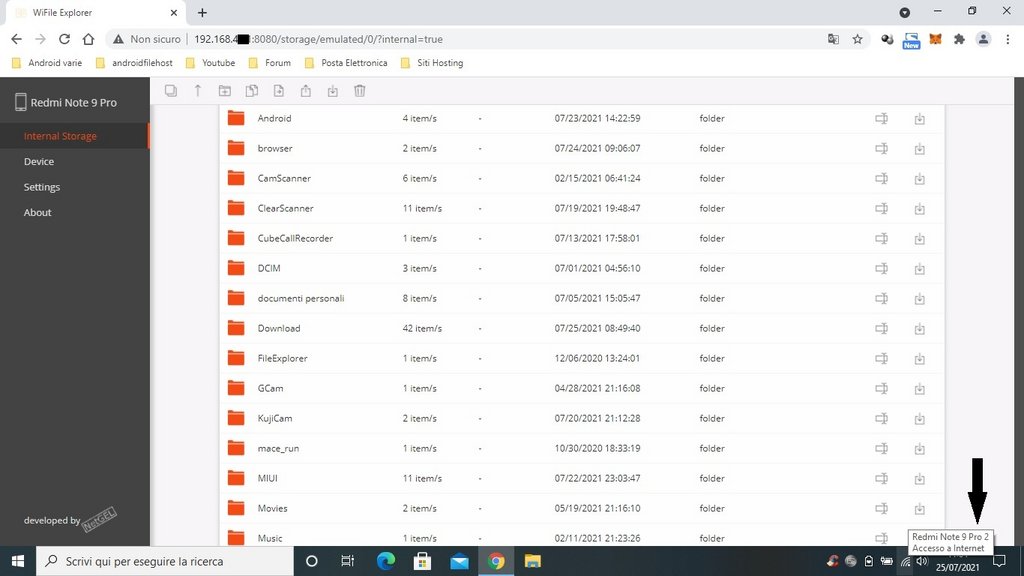Click the browser address bar URL
This screenshot has width=1024, height=576.
pyautogui.click(x=319, y=39)
